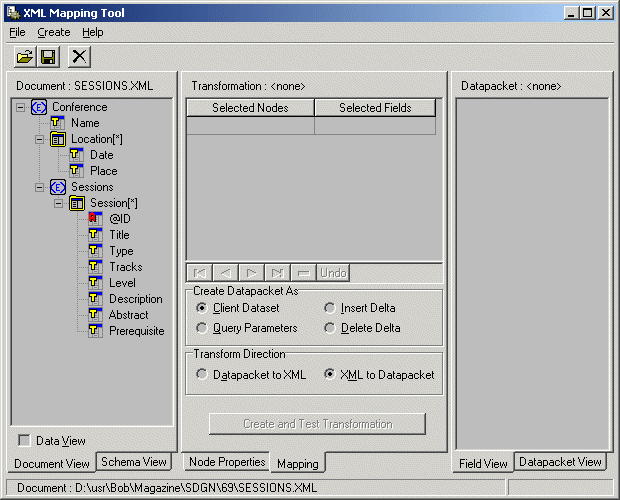This screenshot has height=500, width=620.
Task: Enable the Data View checkbox
Action: (x=24, y=440)
